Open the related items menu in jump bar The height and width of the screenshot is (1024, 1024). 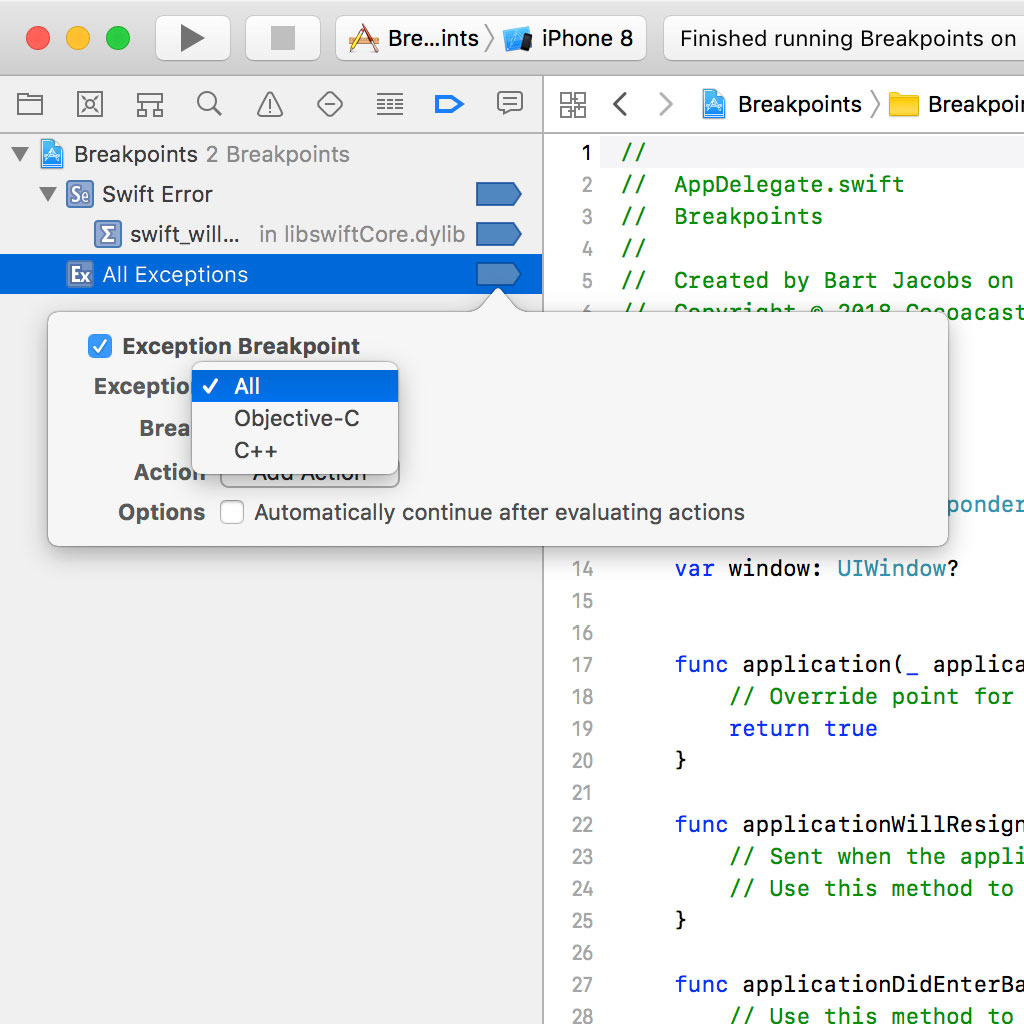[x=573, y=104]
